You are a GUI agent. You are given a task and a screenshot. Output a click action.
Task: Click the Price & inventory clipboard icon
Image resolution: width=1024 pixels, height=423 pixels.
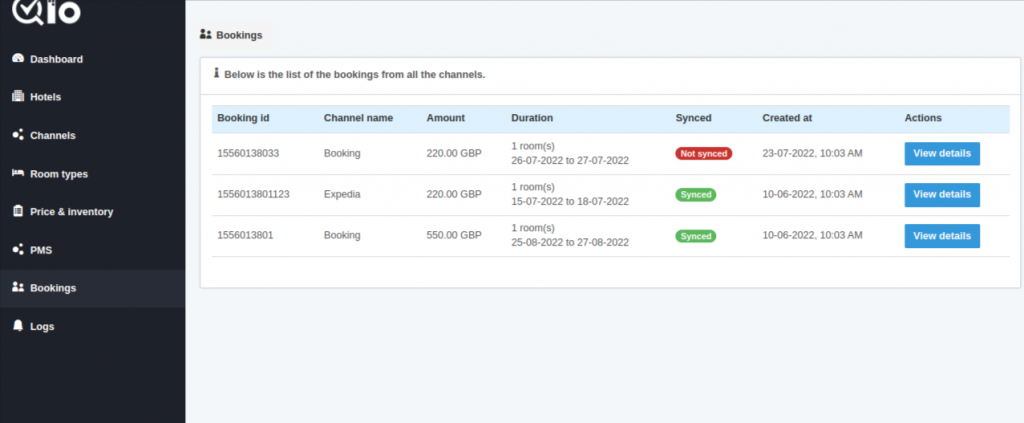tap(18, 212)
